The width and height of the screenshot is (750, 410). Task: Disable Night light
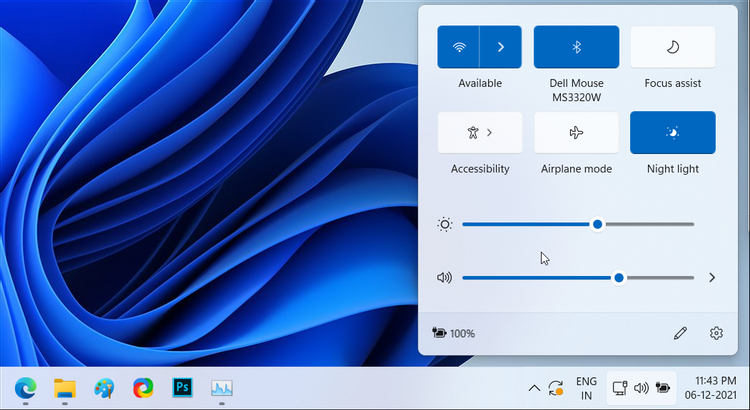(672, 132)
